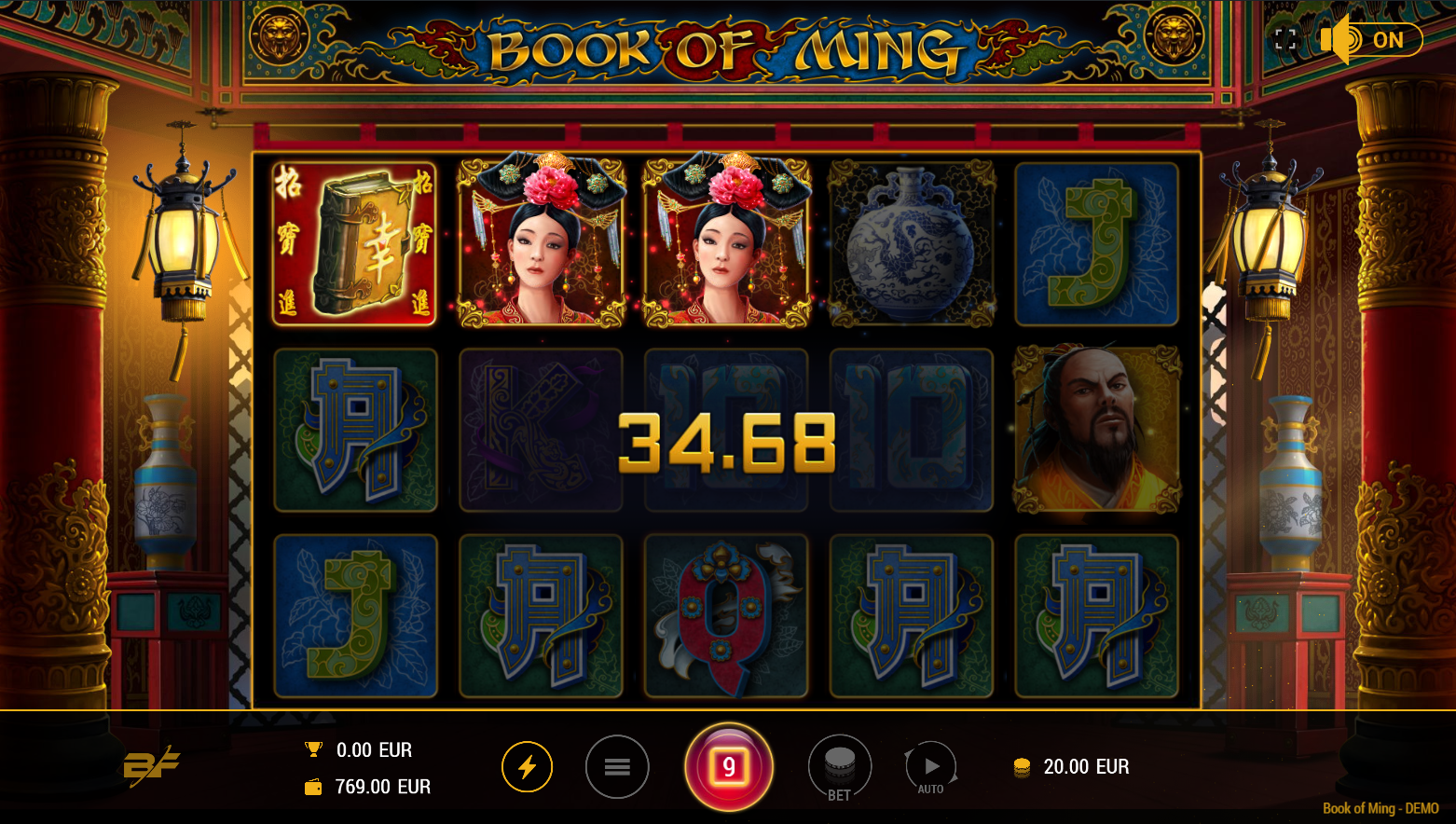Click the trophy win amount 0.00 EUR
1456x824 pixels.
(x=374, y=750)
